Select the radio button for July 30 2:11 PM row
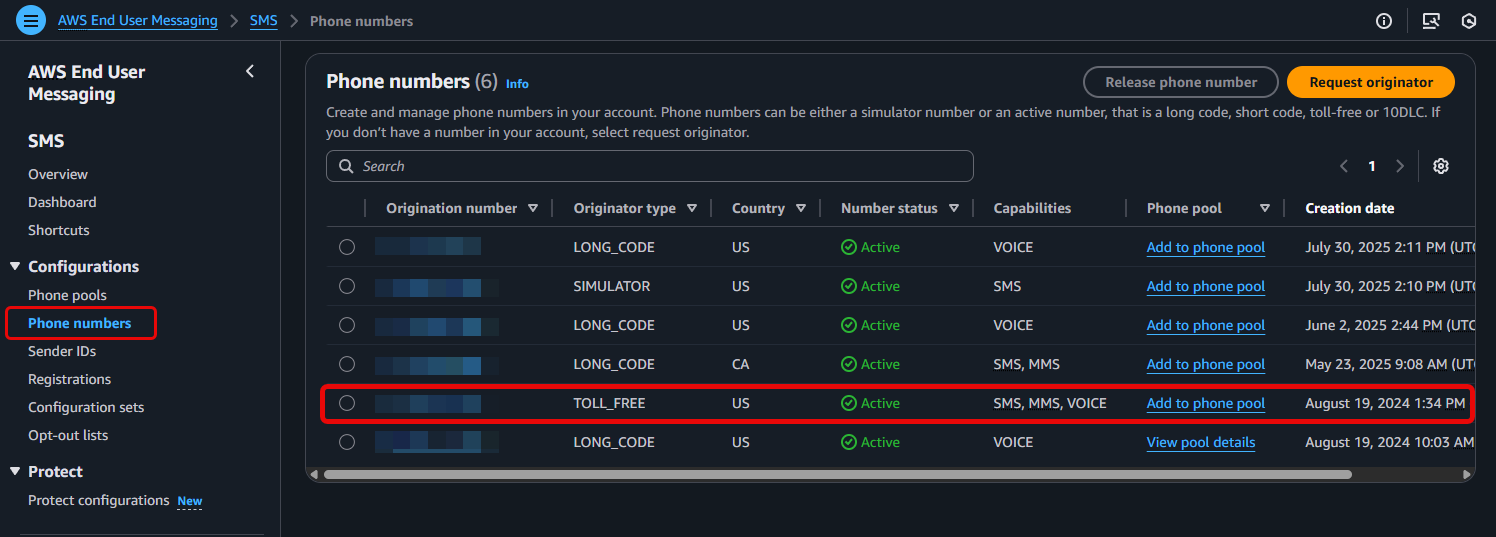1496x537 pixels. (x=347, y=247)
